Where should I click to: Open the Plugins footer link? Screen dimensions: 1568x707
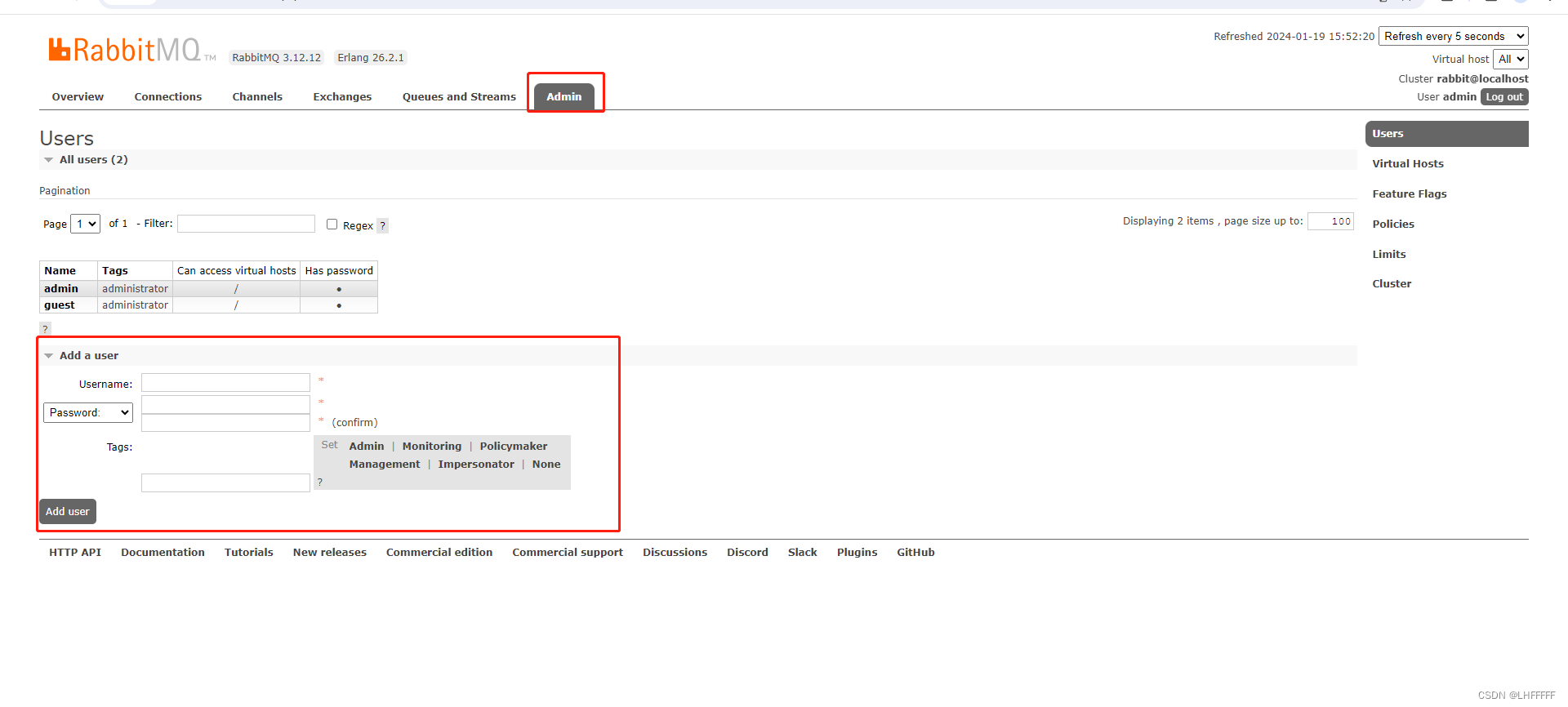(857, 552)
